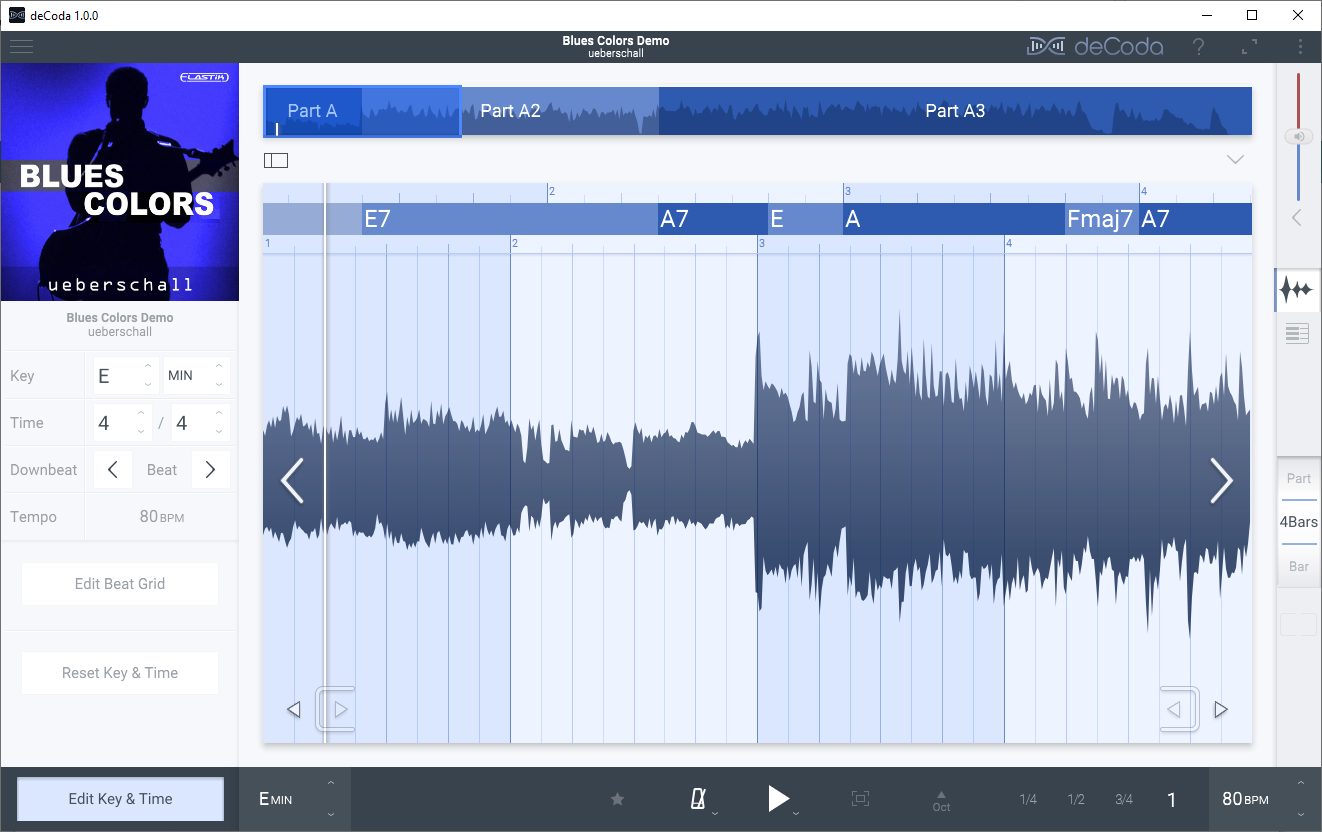Open the metronome options dropdown arrow
This screenshot has width=1322, height=832.
tap(715, 813)
